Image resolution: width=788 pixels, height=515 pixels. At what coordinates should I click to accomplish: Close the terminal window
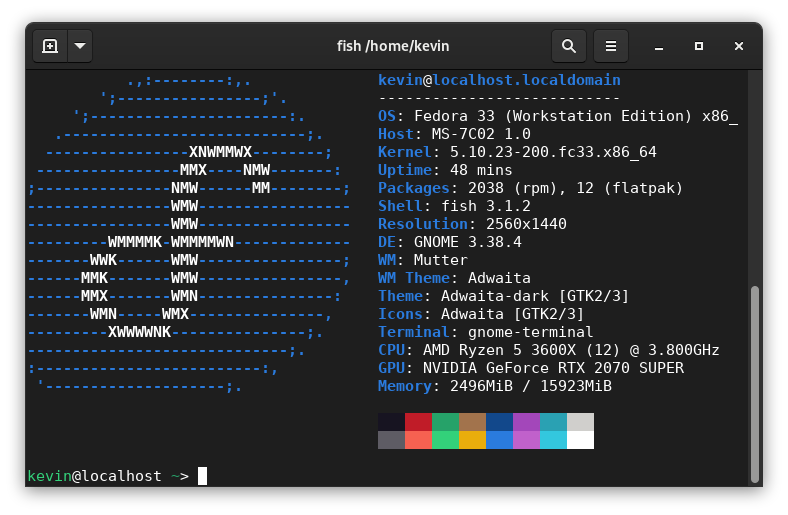[738, 46]
